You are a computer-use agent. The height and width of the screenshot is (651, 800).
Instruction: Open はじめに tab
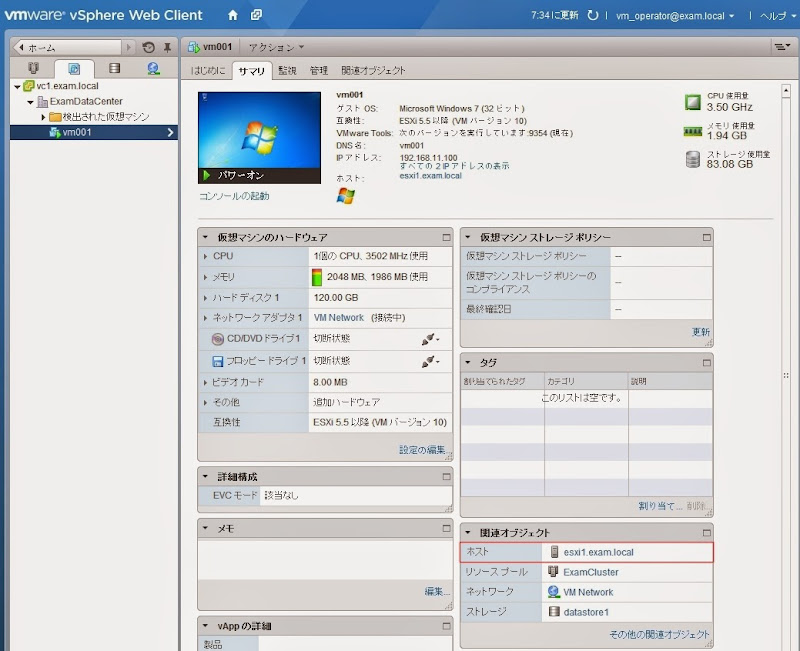pyautogui.click(x=207, y=70)
